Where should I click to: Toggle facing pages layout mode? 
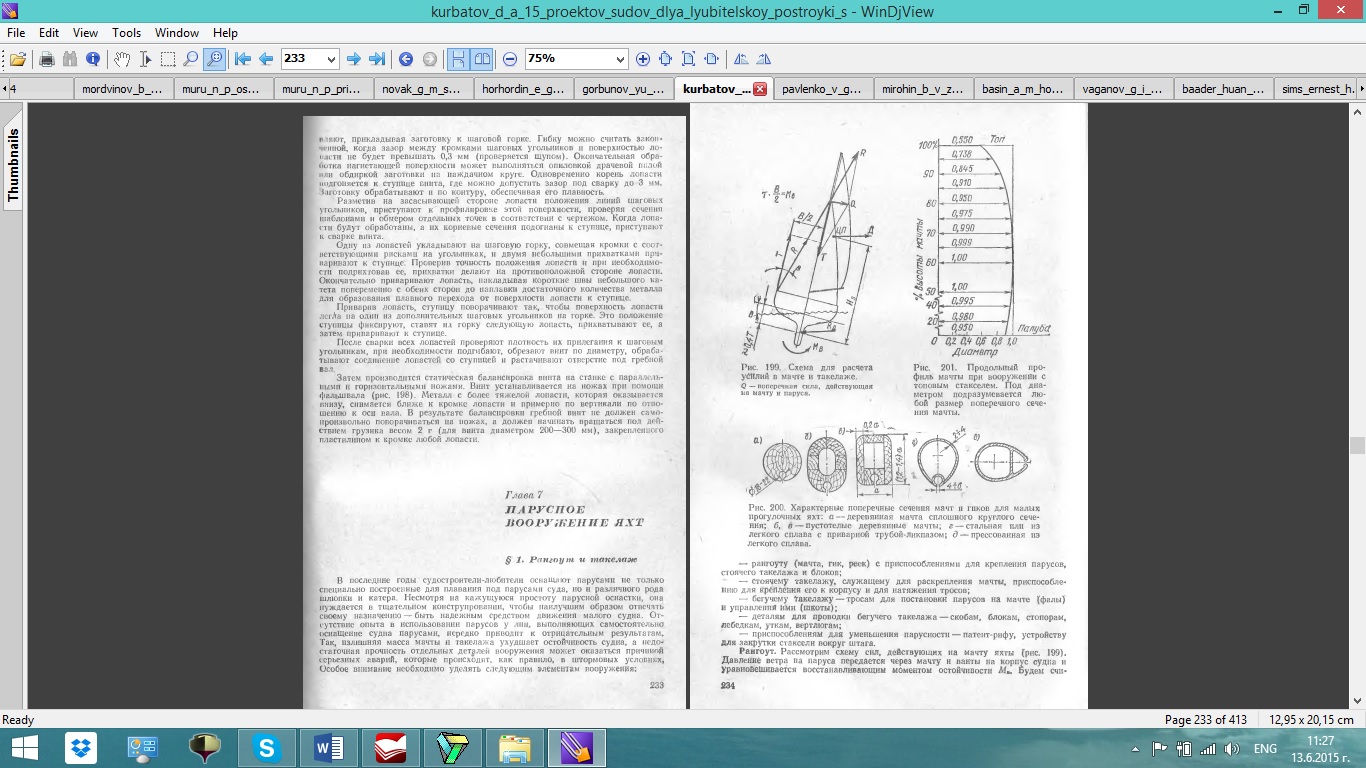click(481, 59)
